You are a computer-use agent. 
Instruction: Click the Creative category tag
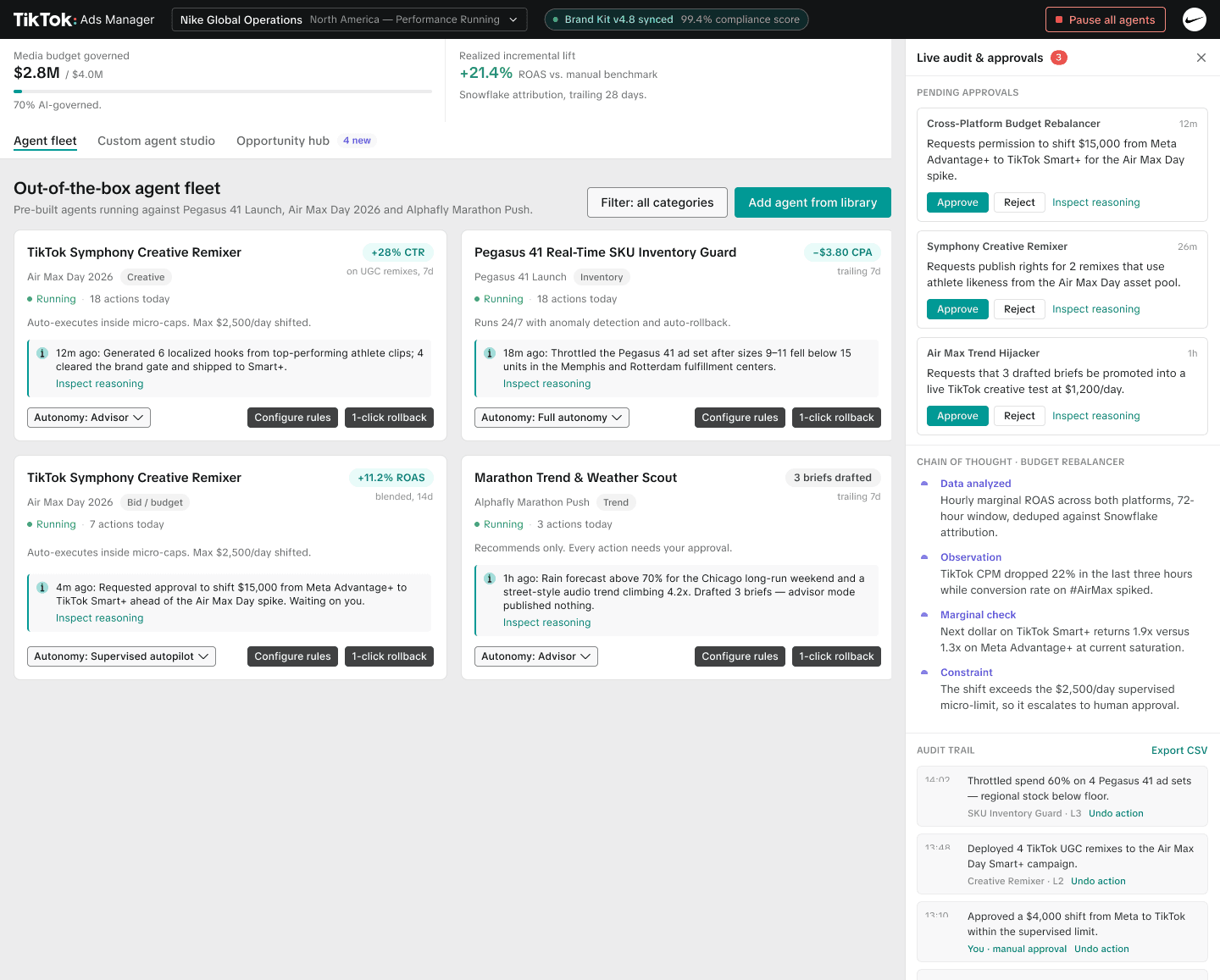[x=146, y=277]
